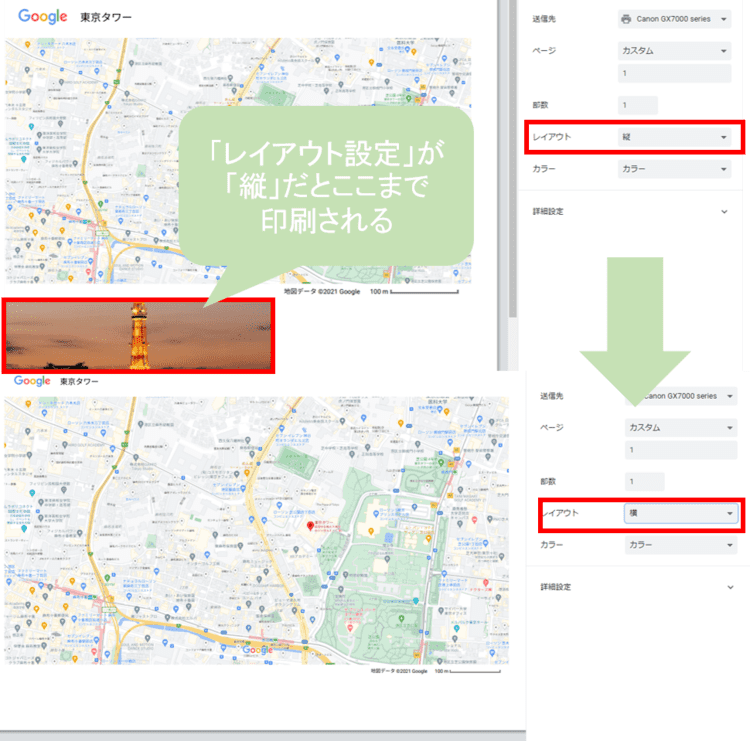Click the Google watermark logo on the landscape map
Image resolution: width=750 pixels, height=741 pixels.
[258, 650]
